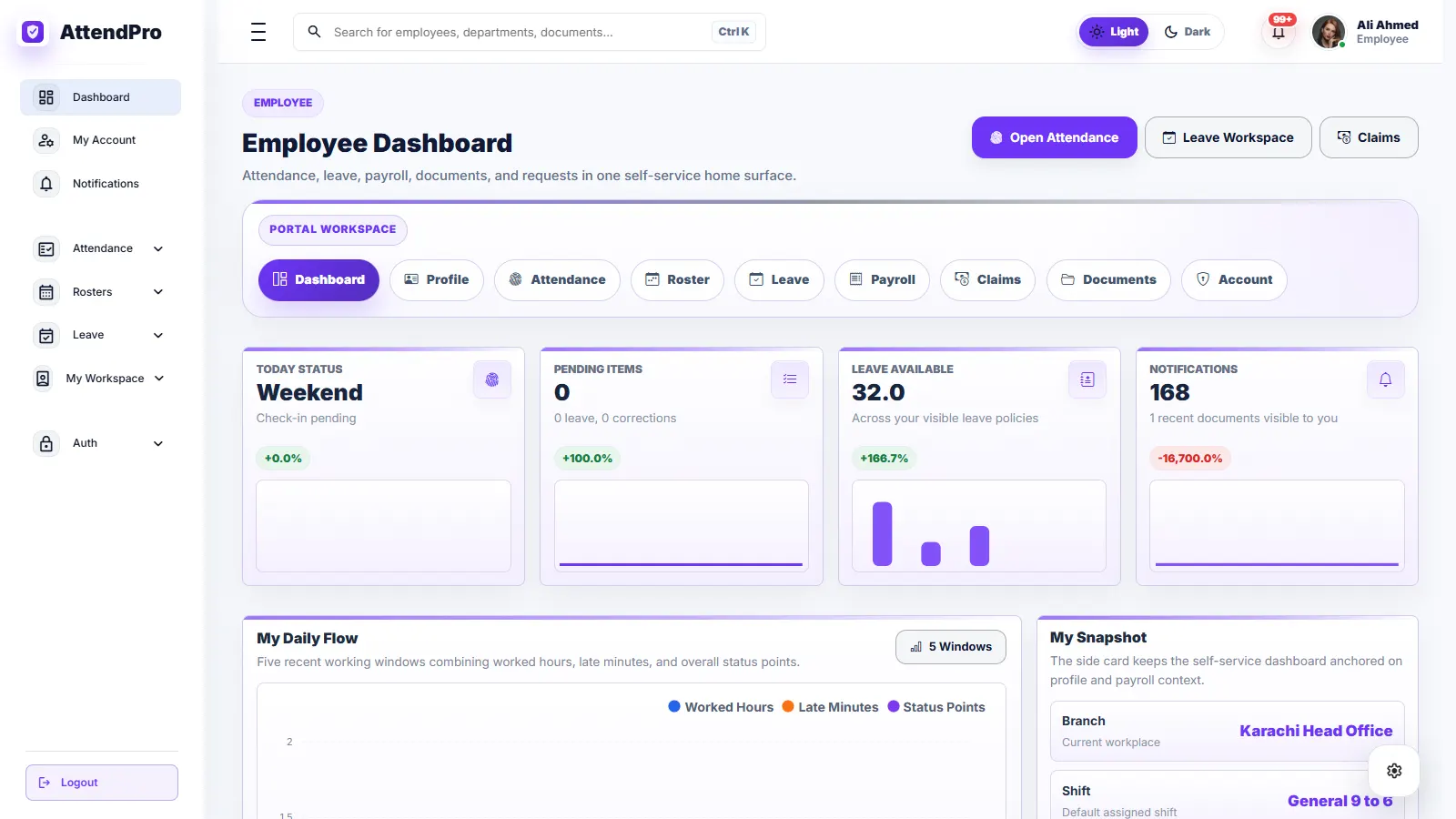Screen dimensions: 1456x819
Task: Open the notification bell with 99+ badge
Action: pyautogui.click(x=1279, y=32)
